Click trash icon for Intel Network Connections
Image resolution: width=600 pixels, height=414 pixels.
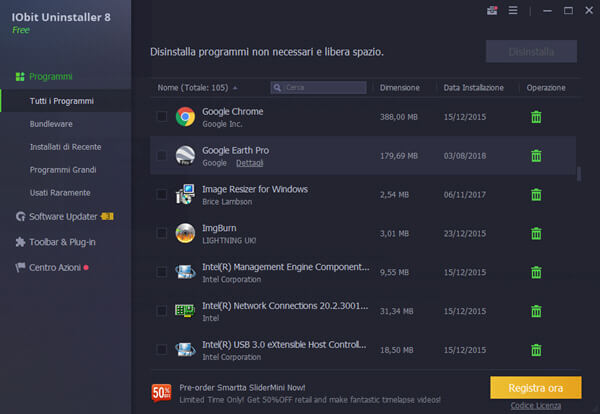coord(536,311)
